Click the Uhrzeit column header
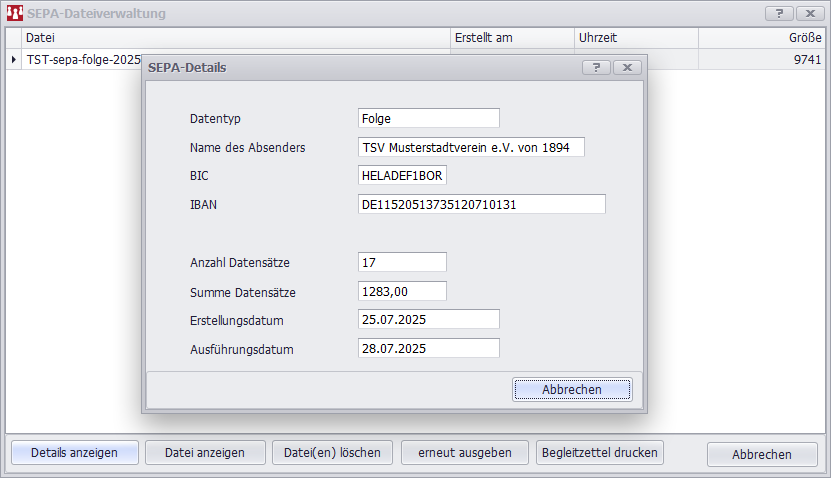Image resolution: width=831 pixels, height=478 pixels. pyautogui.click(x=635, y=38)
